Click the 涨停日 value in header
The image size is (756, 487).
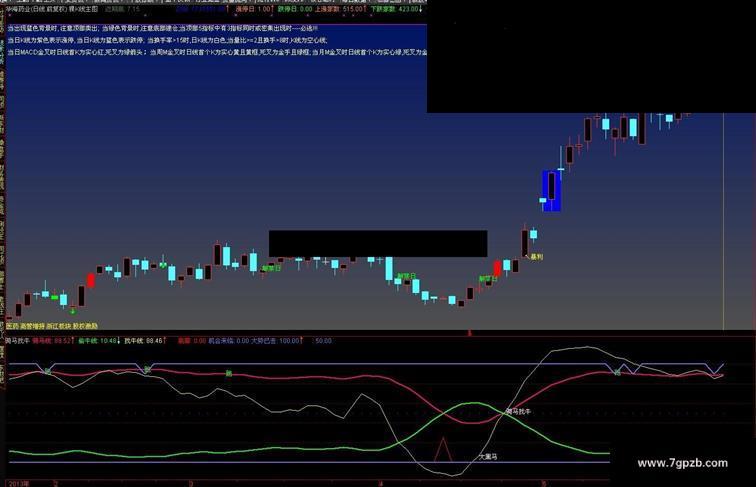pos(253,9)
